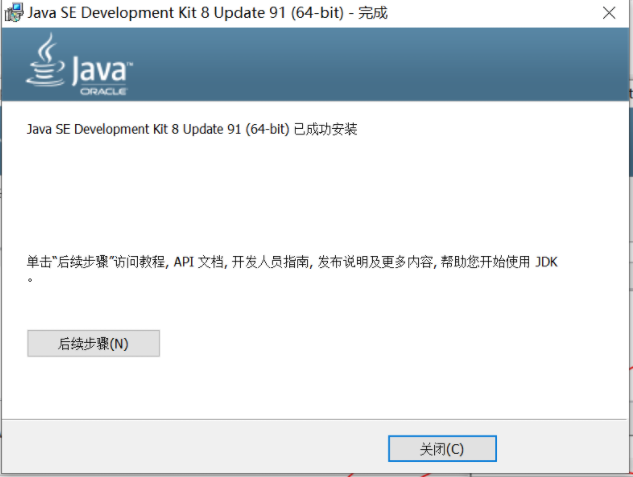Click the installer icon in the title bar

click(14, 13)
